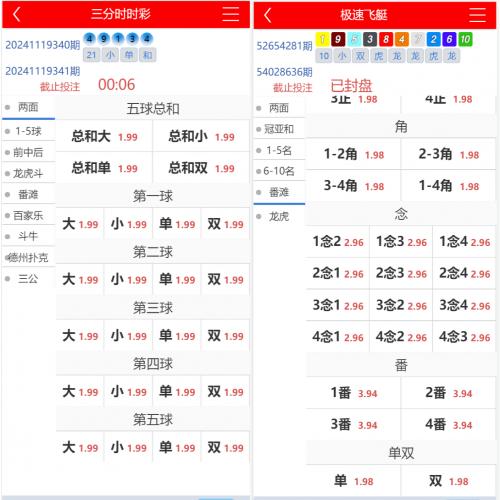Select 总和大 1.99 bet option
The height and width of the screenshot is (500, 500).
tap(104, 136)
